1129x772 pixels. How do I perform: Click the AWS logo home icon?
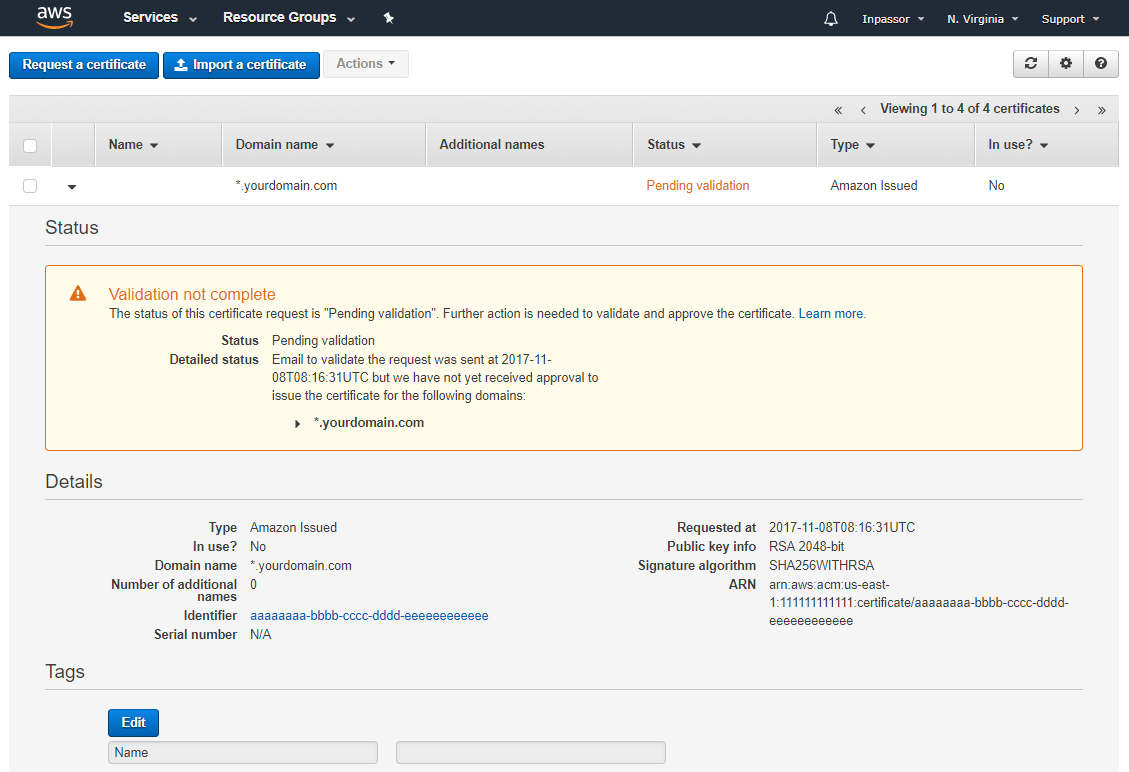coord(53,17)
